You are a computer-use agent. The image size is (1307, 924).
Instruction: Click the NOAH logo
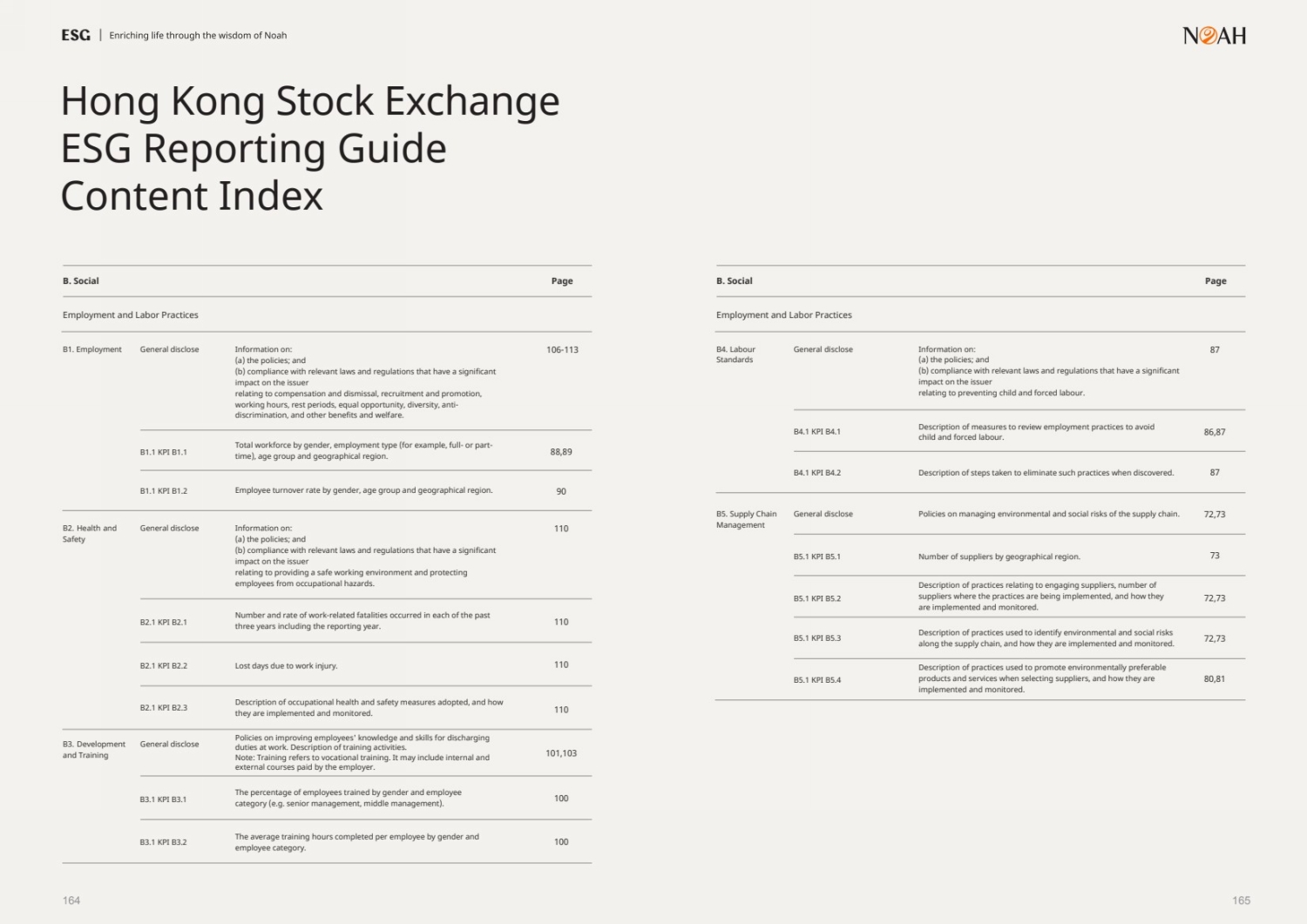(1214, 36)
